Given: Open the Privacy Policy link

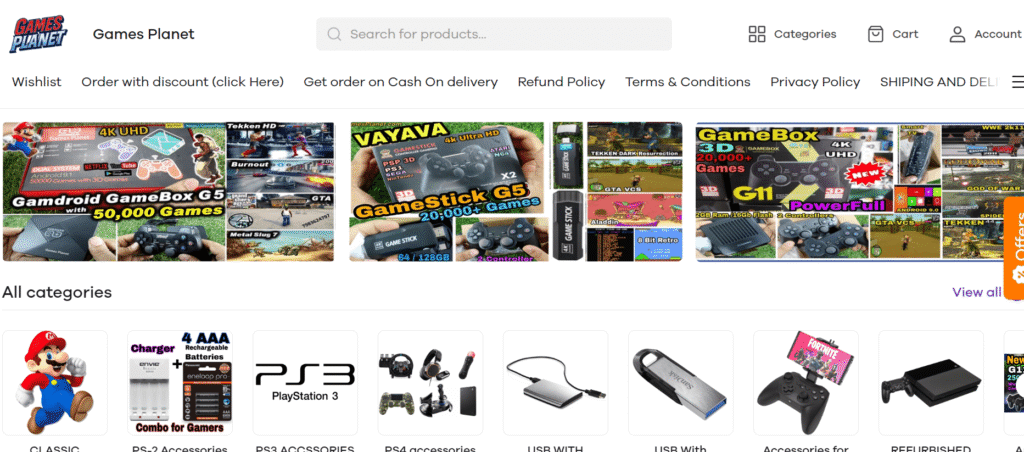Looking at the screenshot, I should (x=815, y=82).
